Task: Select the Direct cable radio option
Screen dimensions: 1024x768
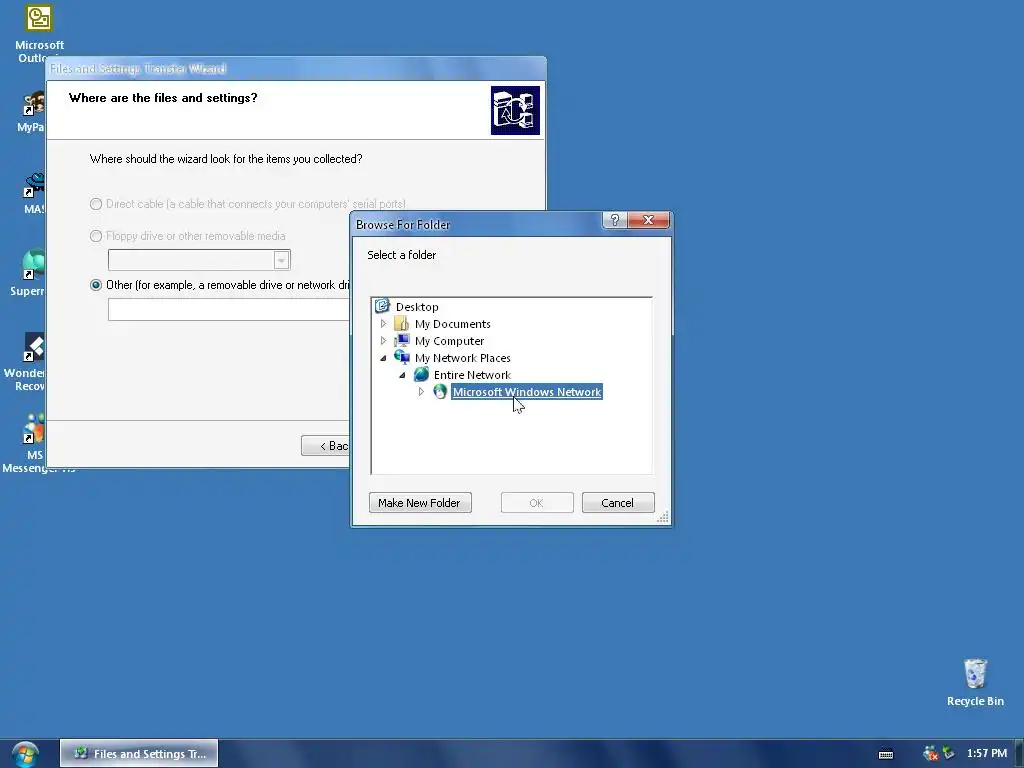Action: (x=96, y=204)
